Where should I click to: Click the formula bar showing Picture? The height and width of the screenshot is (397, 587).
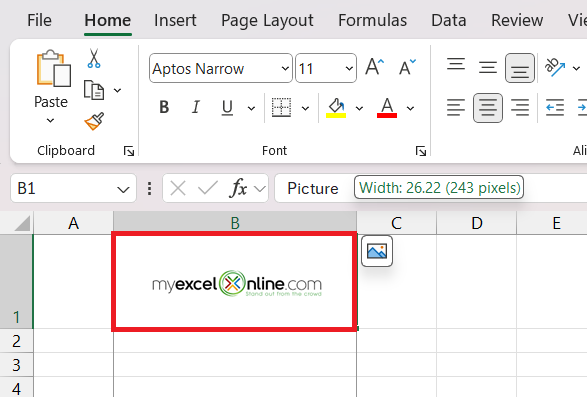pyautogui.click(x=431, y=188)
